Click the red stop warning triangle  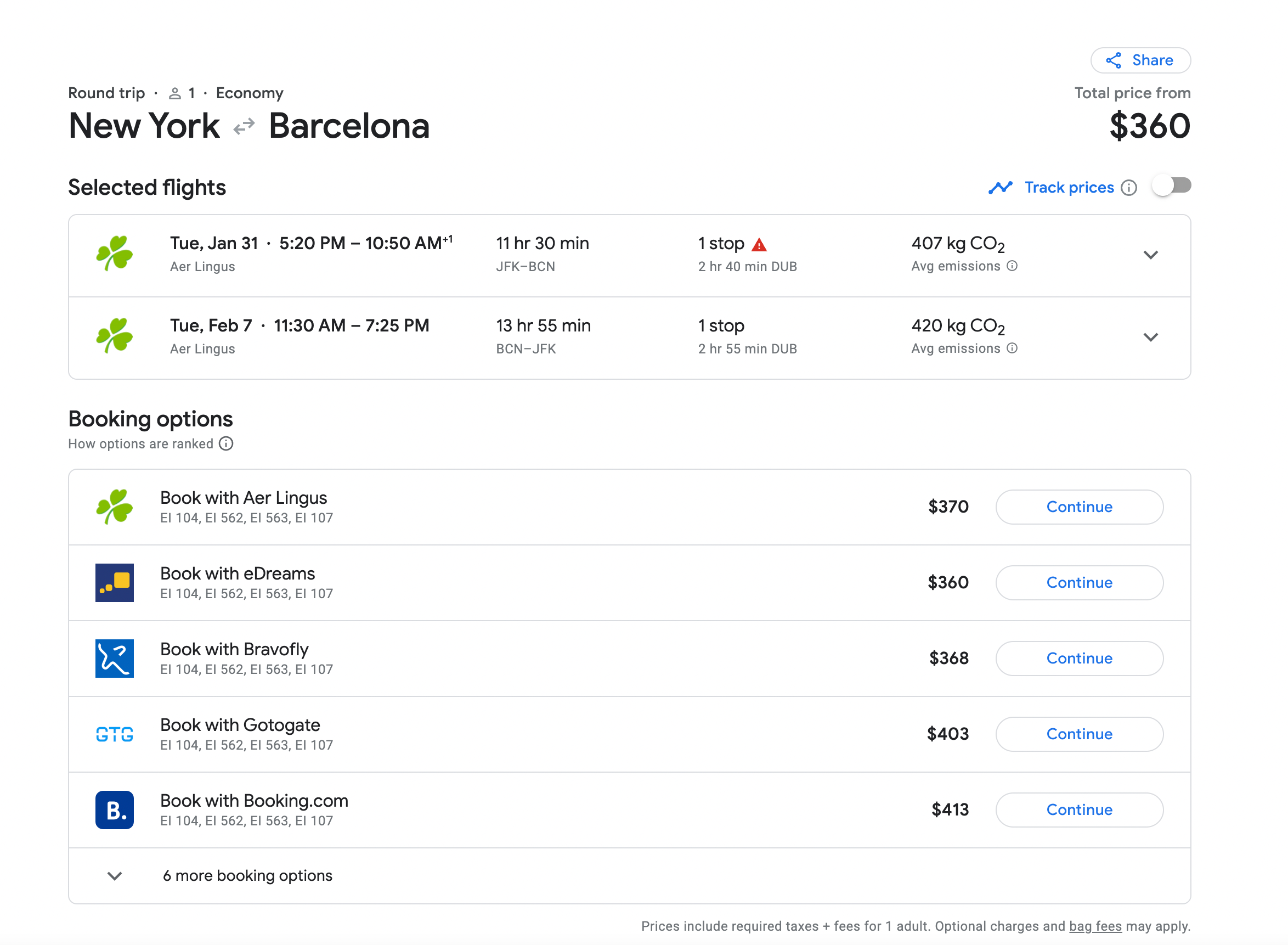(x=759, y=245)
